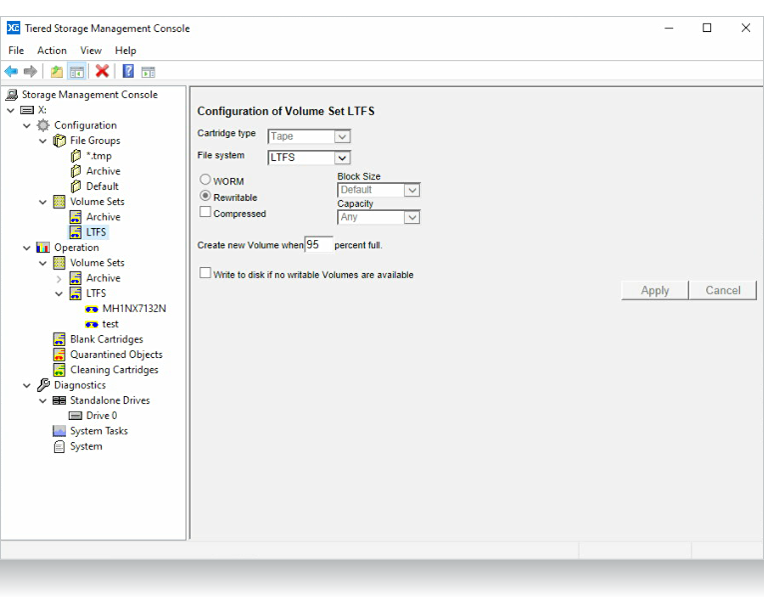Toggle the Show/Hide console tree icon
The image size is (764, 597).
point(76,72)
